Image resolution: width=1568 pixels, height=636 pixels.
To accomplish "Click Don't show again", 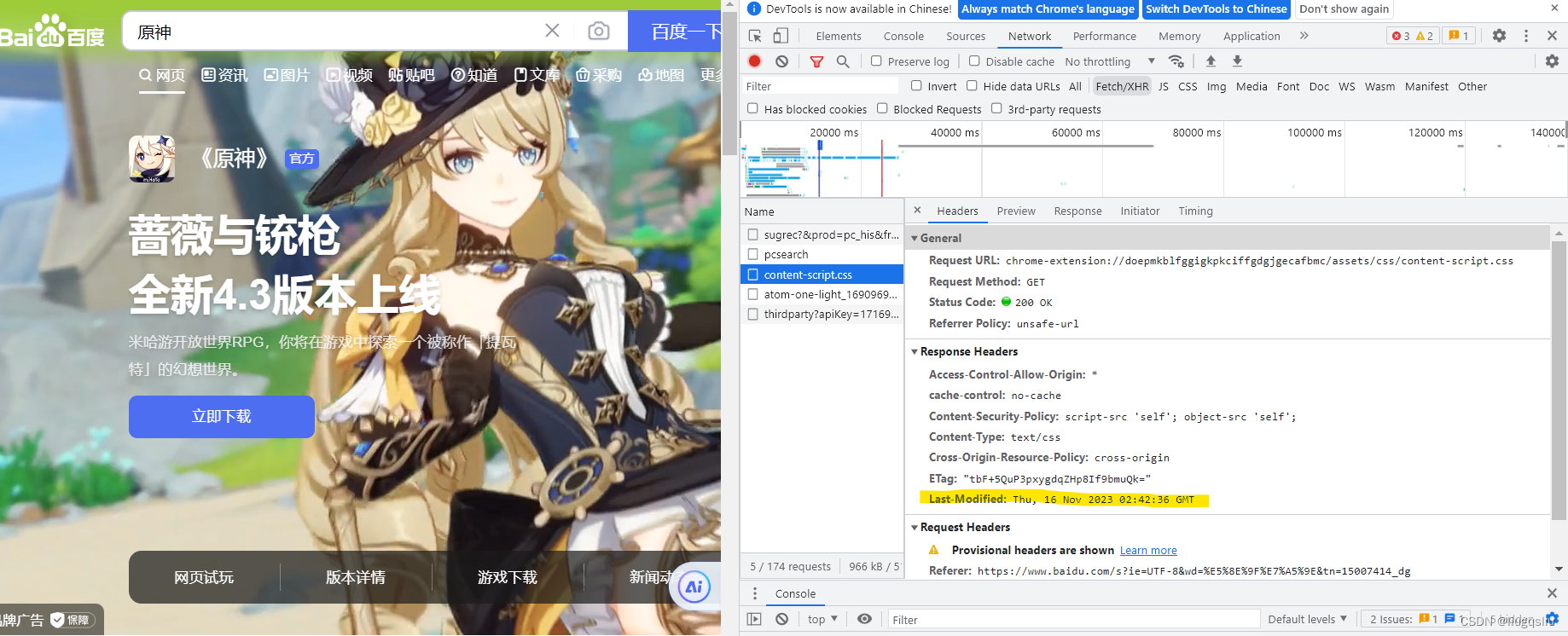I will pos(1344,9).
